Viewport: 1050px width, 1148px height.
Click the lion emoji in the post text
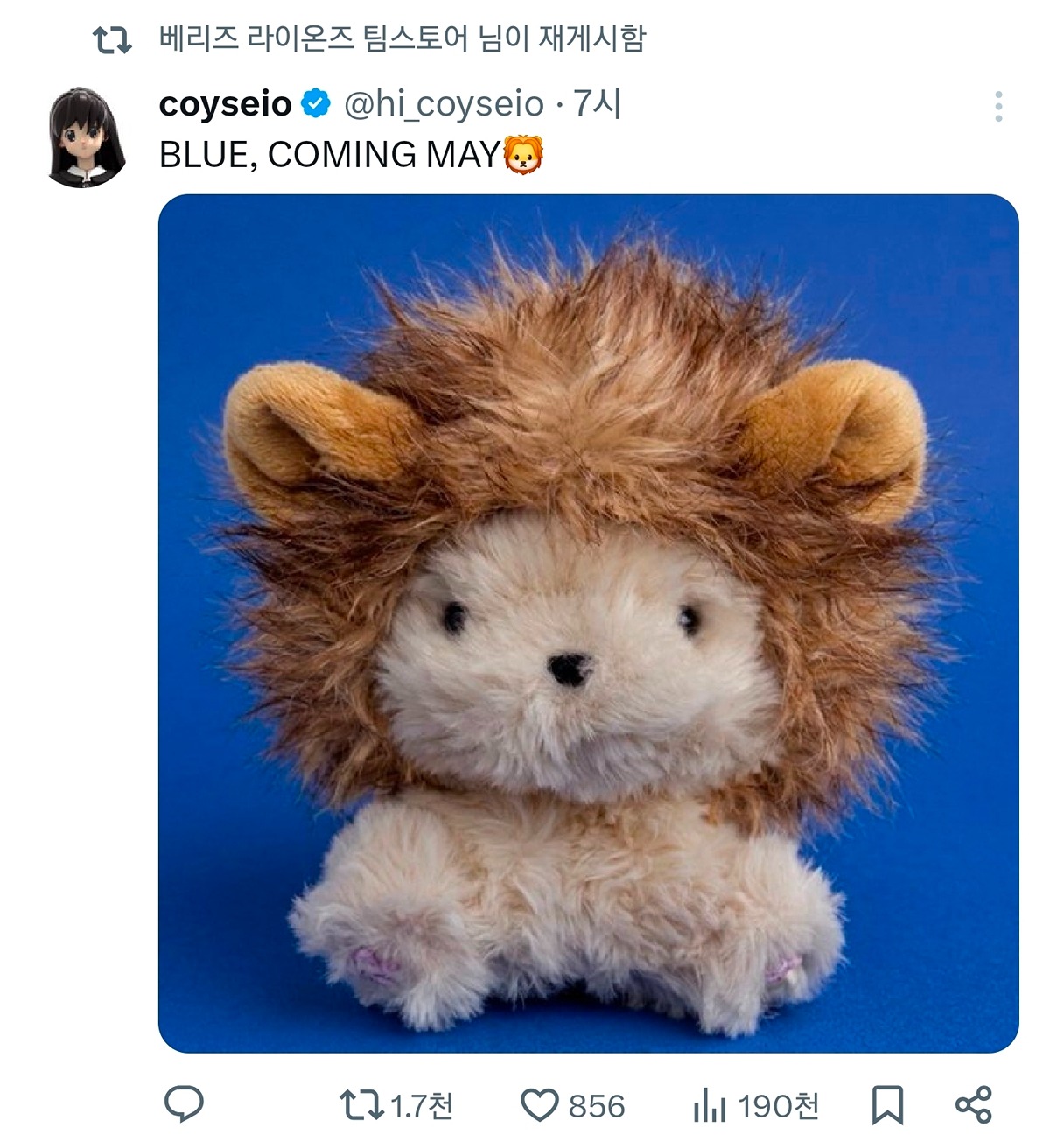(524, 155)
